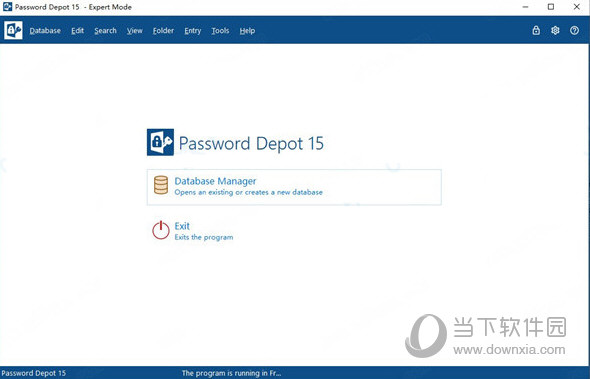This screenshot has width=590, height=379.
Task: Click the Password Depot logo in menu bar
Action: tap(13, 30)
